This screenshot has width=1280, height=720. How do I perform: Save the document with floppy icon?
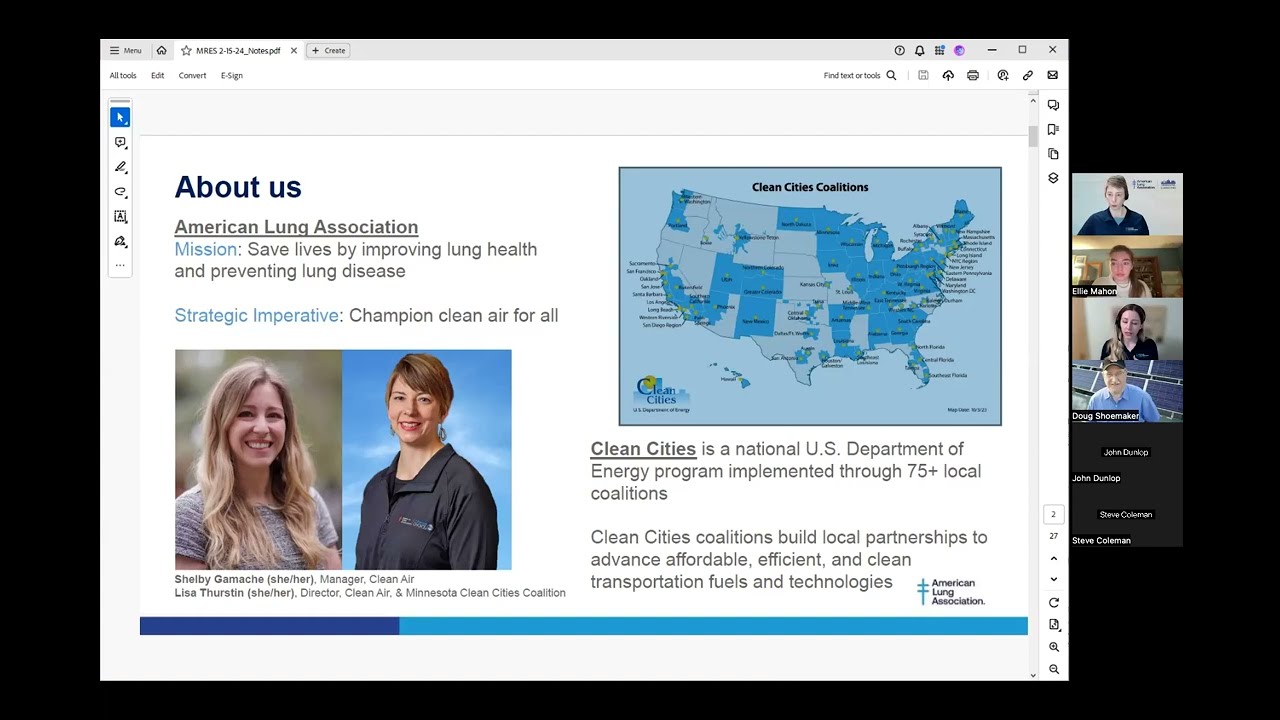click(923, 75)
